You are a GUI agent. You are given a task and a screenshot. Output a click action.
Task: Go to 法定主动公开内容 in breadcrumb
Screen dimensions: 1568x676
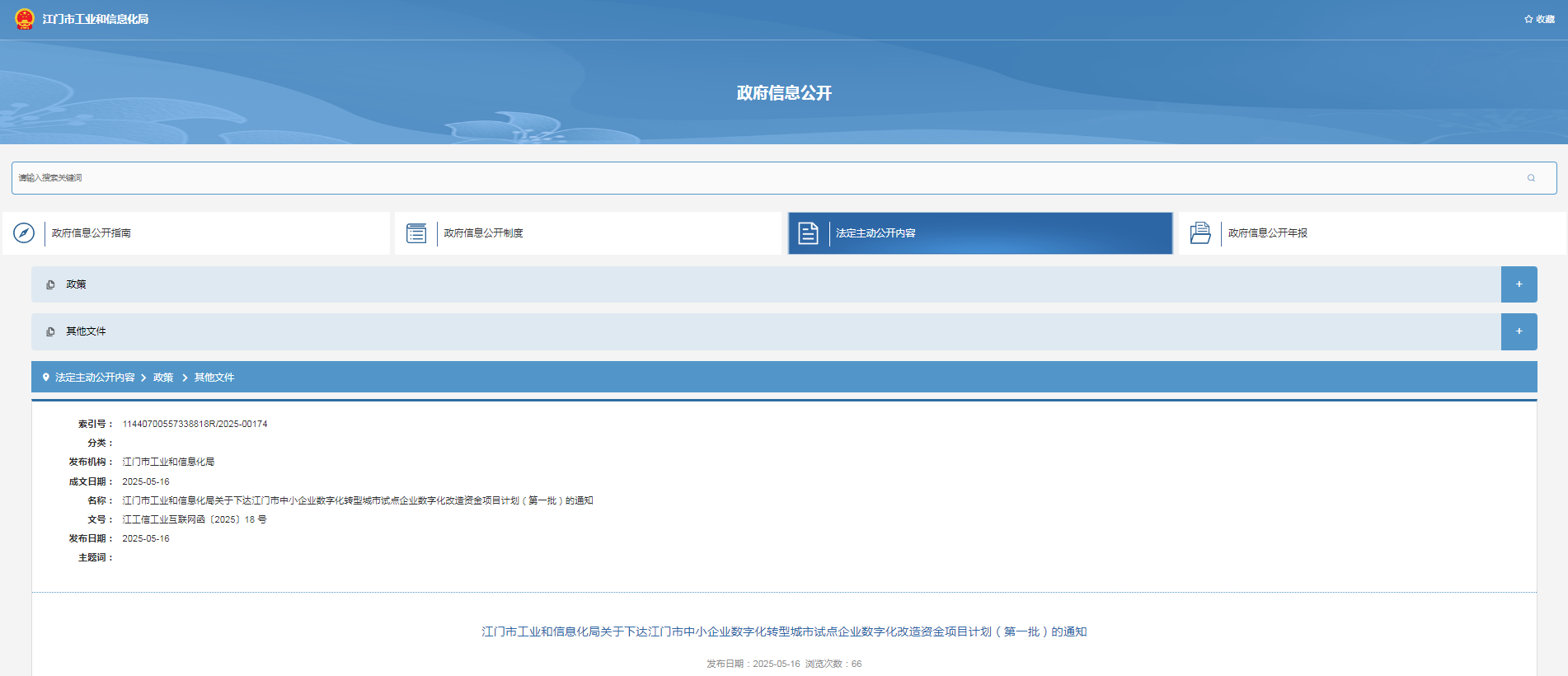pyautogui.click(x=95, y=378)
